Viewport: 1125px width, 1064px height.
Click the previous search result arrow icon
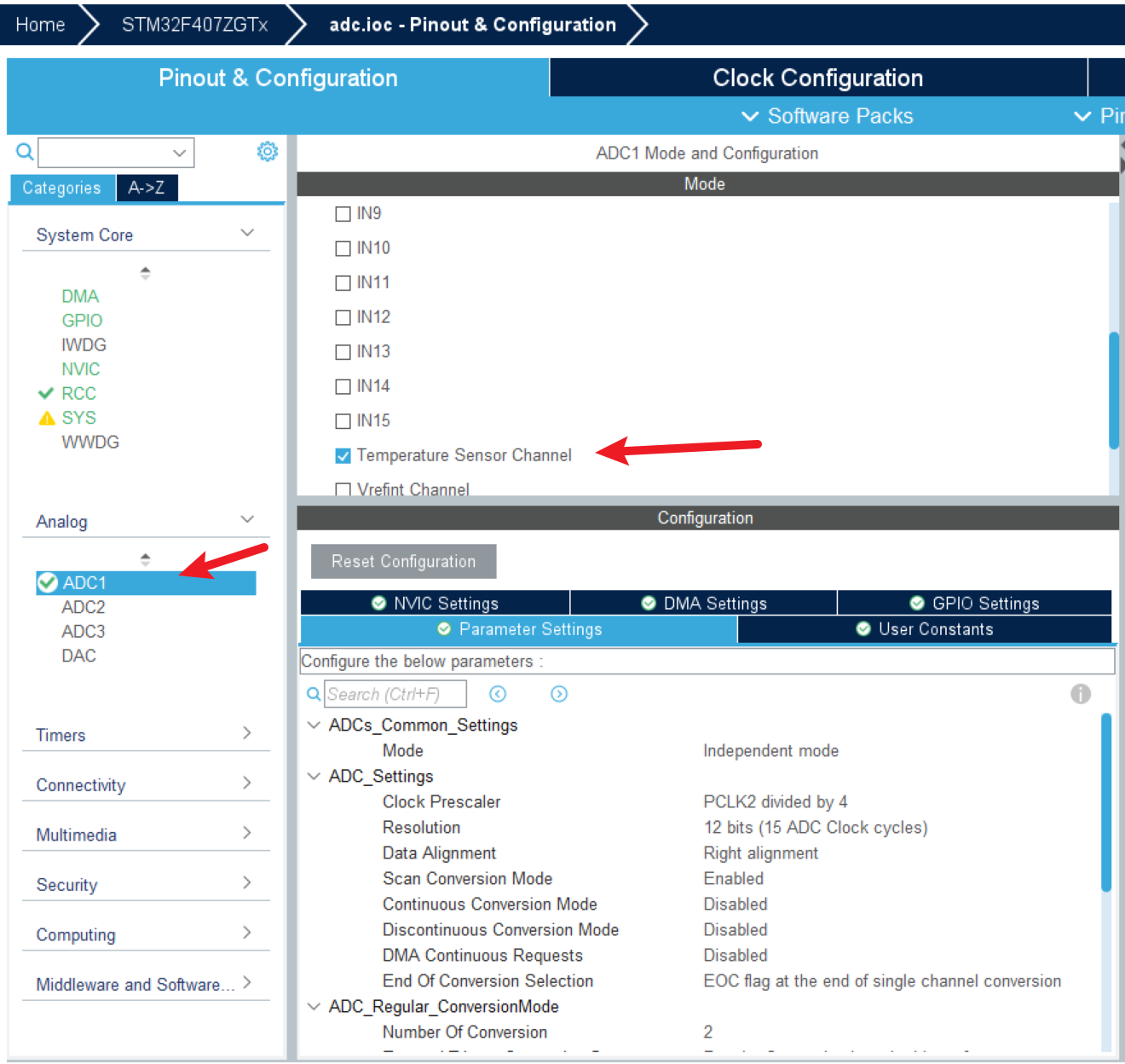[x=498, y=694]
